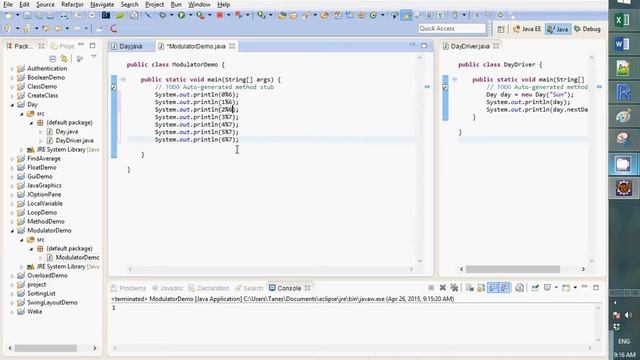Collapse the Day project in tree
640x360 pixels.
pyautogui.click(x=12, y=105)
